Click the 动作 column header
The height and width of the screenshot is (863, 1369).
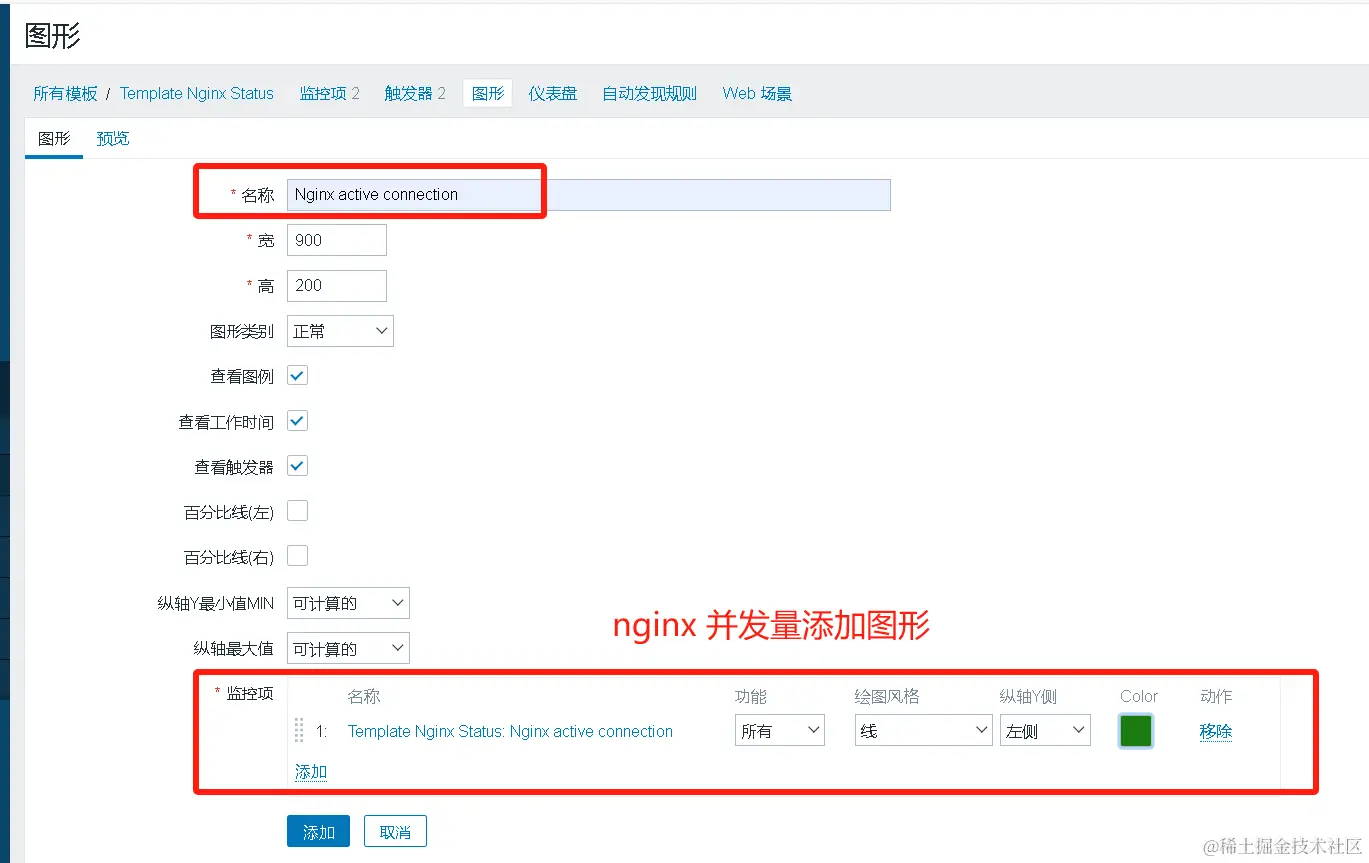tap(1216, 696)
